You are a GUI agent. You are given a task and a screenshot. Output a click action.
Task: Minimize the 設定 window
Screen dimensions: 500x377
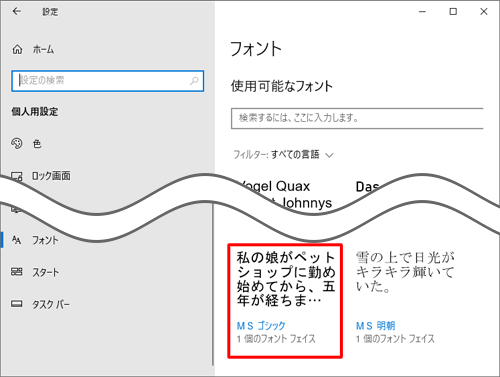422,12
